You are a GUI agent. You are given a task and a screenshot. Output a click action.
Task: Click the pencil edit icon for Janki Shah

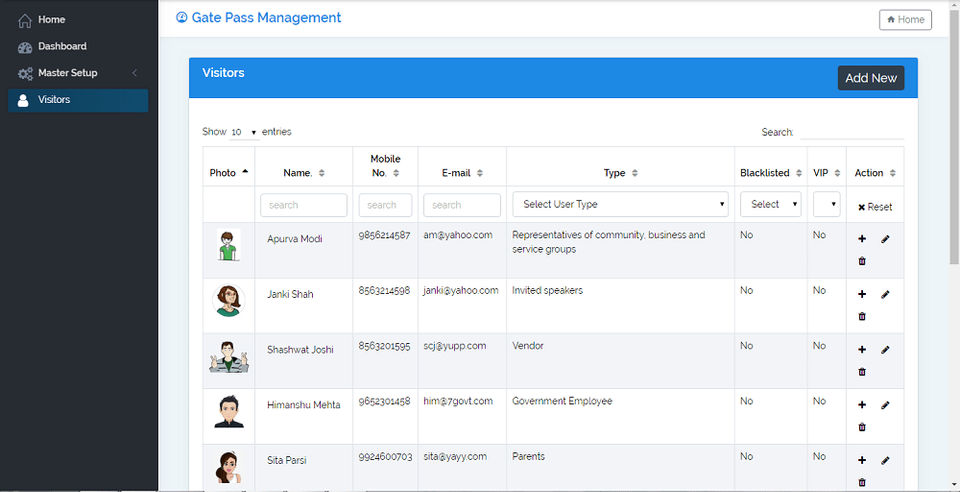pyautogui.click(x=885, y=294)
